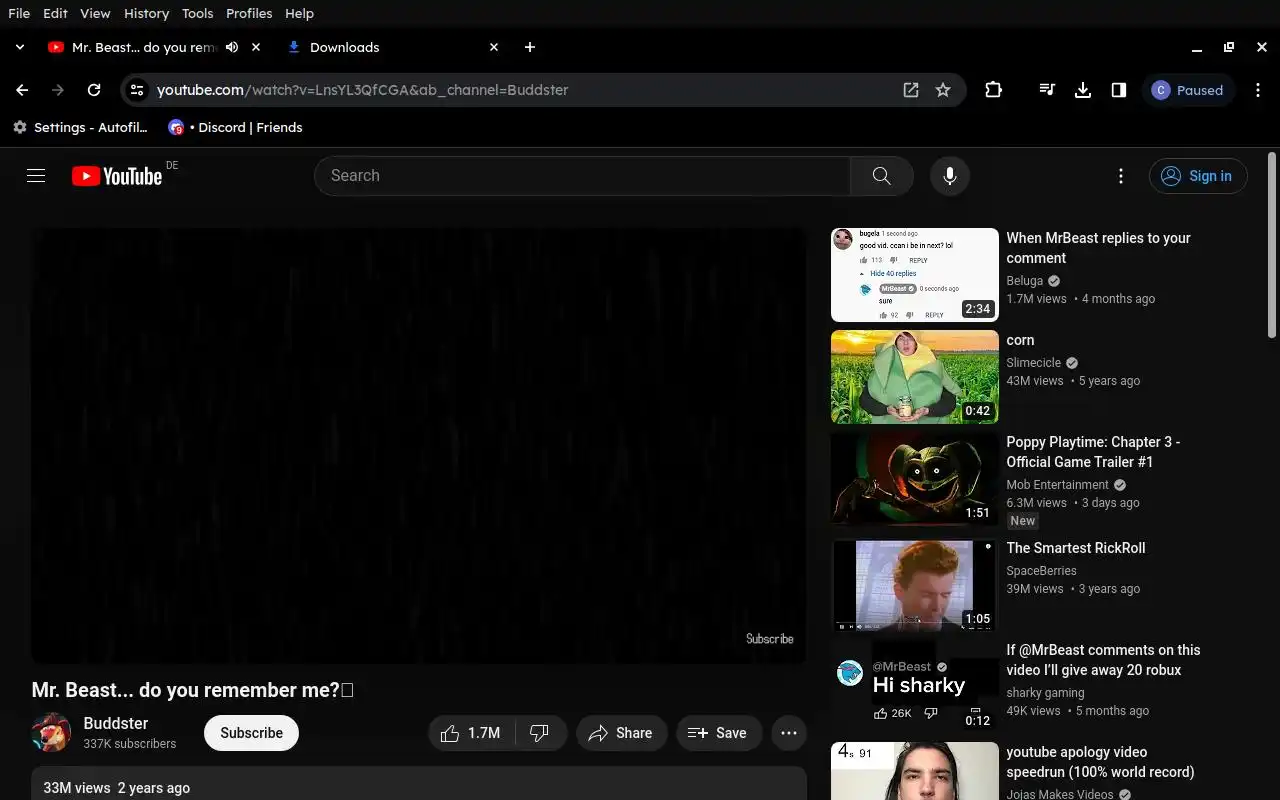The height and width of the screenshot is (800, 1280).
Task: Click '33M views 2 years ago' description
Action: click(116, 788)
